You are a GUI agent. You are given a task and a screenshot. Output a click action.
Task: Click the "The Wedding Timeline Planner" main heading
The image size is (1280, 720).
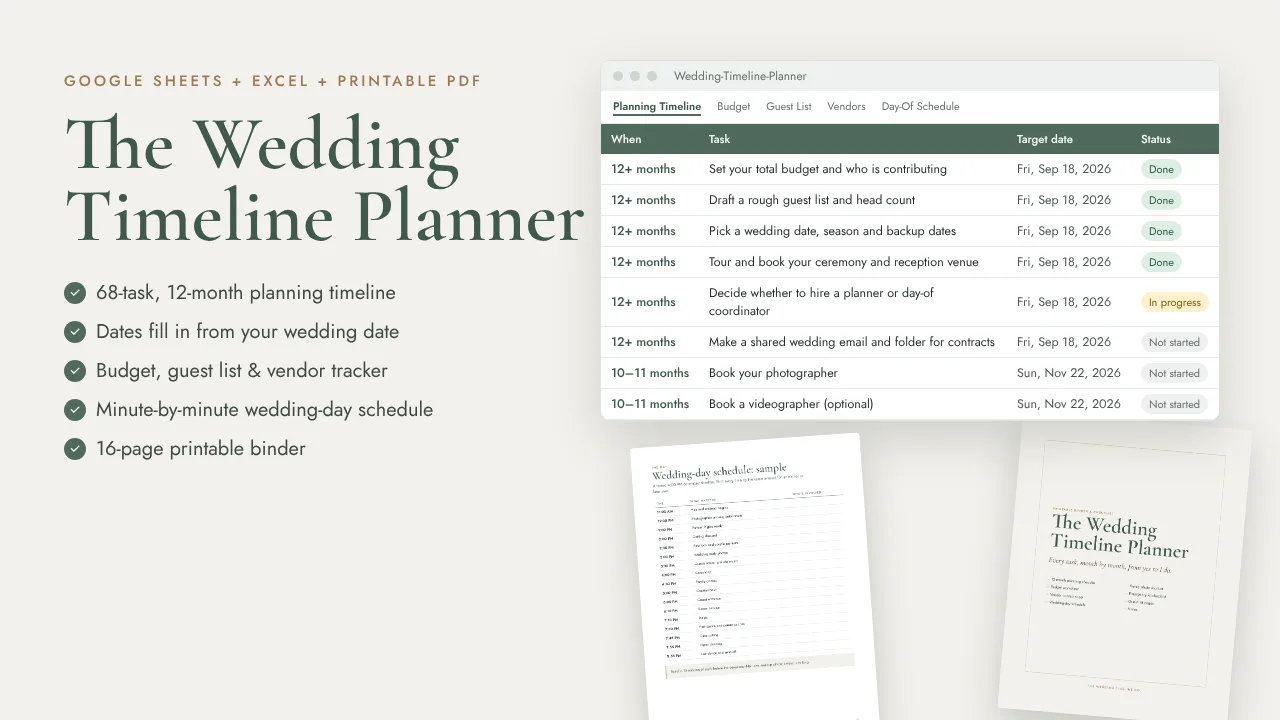(x=325, y=180)
